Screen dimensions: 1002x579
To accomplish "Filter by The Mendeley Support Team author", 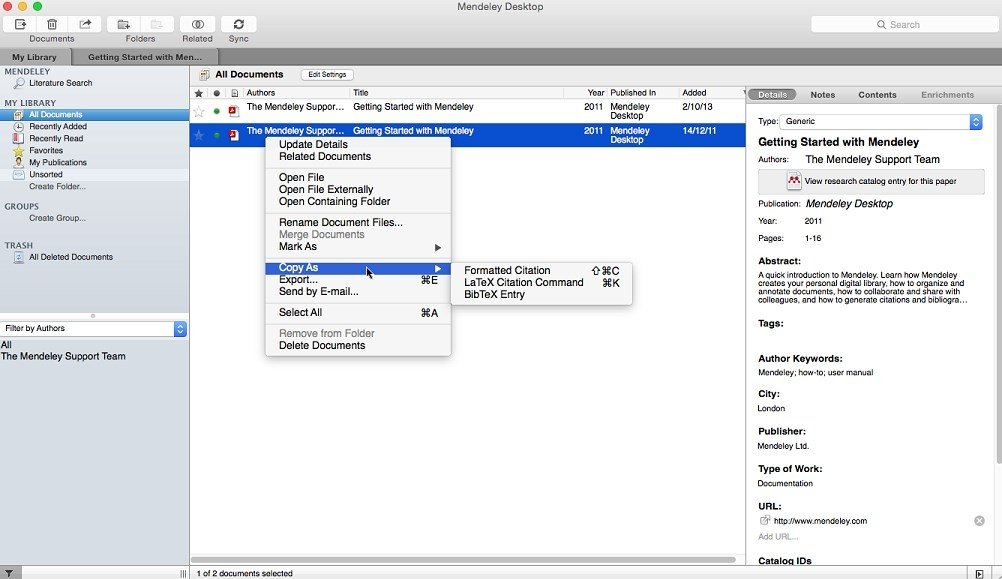I will pos(63,357).
